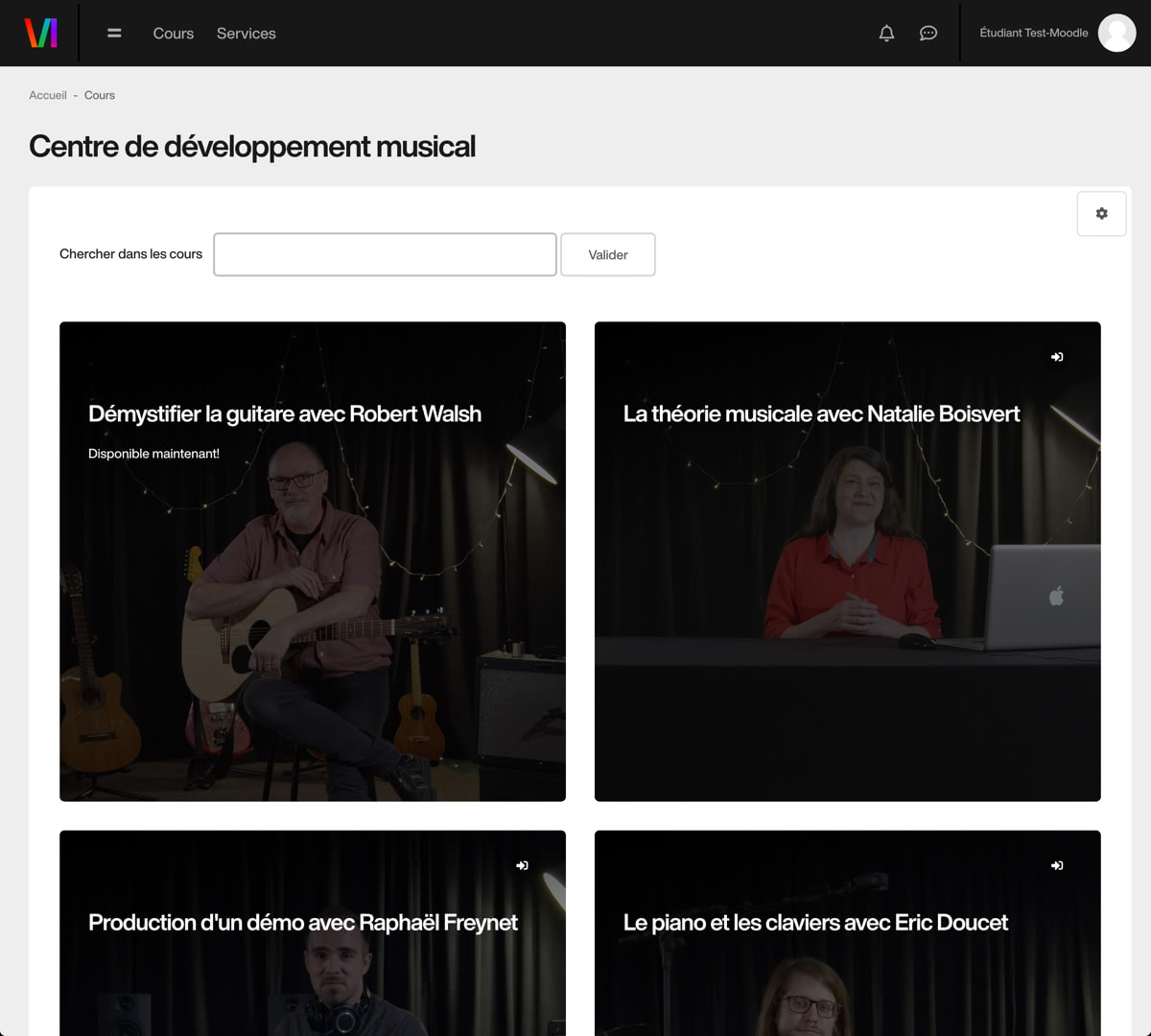Go to Accueil via breadcrumb
The height and width of the screenshot is (1036, 1151).
[x=48, y=95]
